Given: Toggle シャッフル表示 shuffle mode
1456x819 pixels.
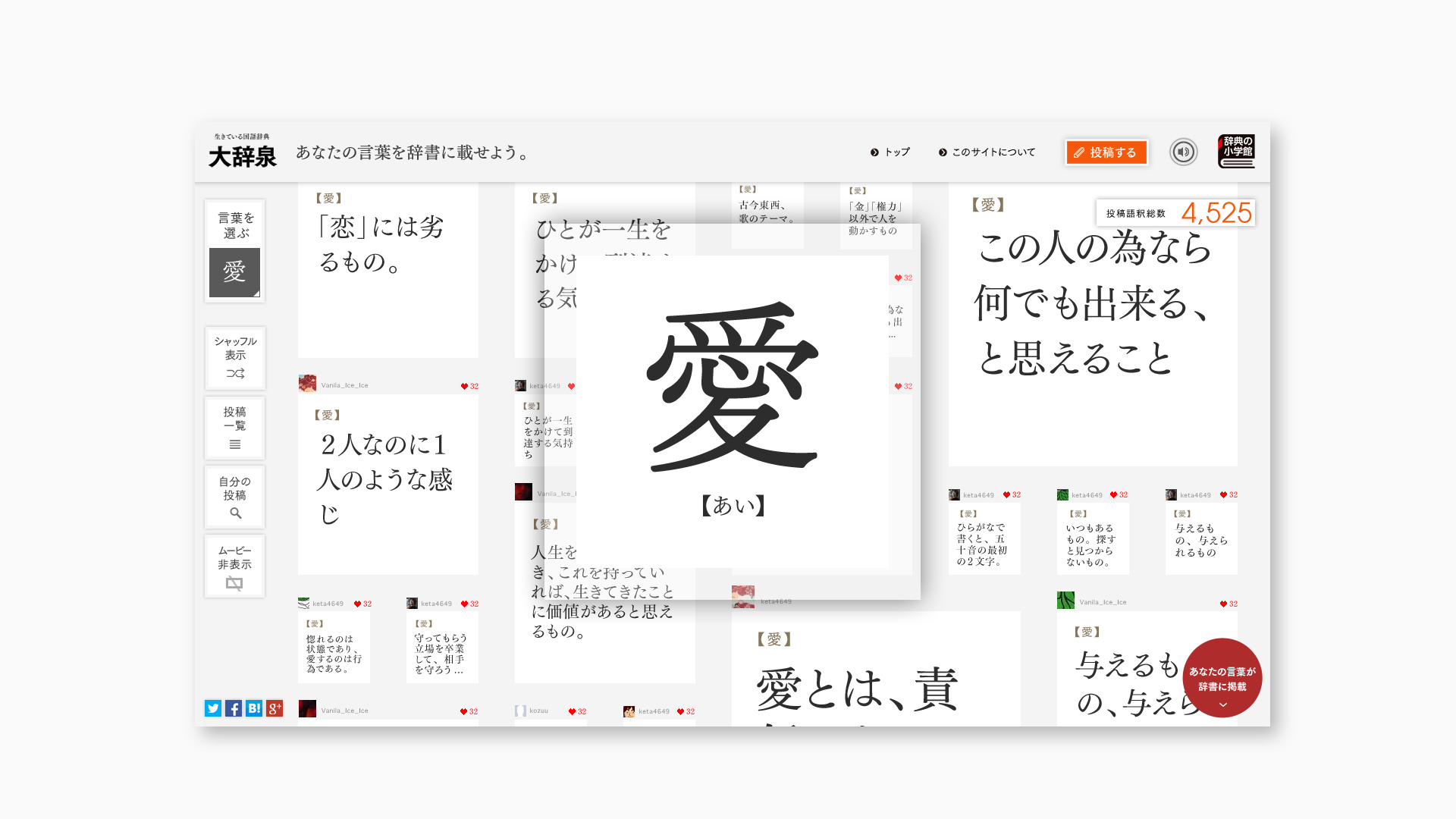Looking at the screenshot, I should (x=235, y=359).
